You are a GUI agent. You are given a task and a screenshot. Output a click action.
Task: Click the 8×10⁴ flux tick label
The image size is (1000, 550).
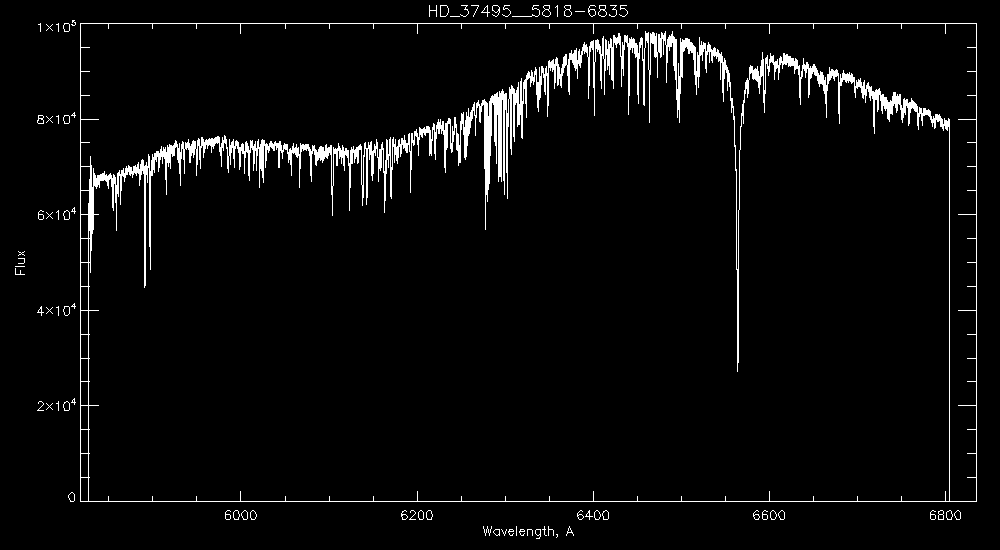point(57,119)
